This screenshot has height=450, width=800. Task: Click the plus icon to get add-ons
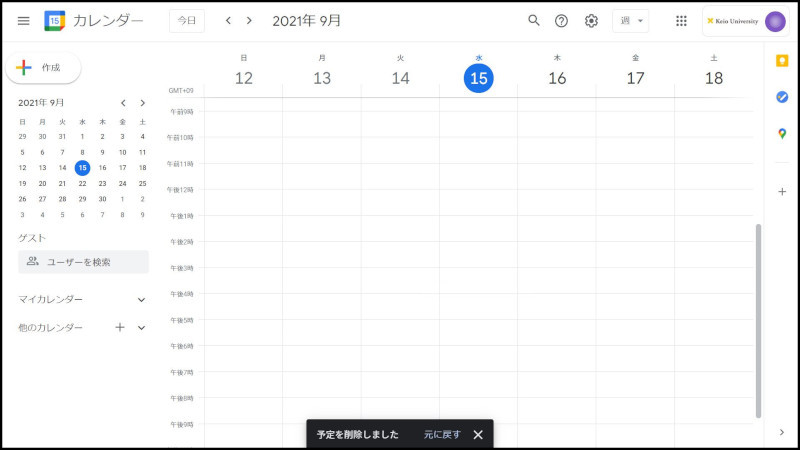click(x=782, y=191)
